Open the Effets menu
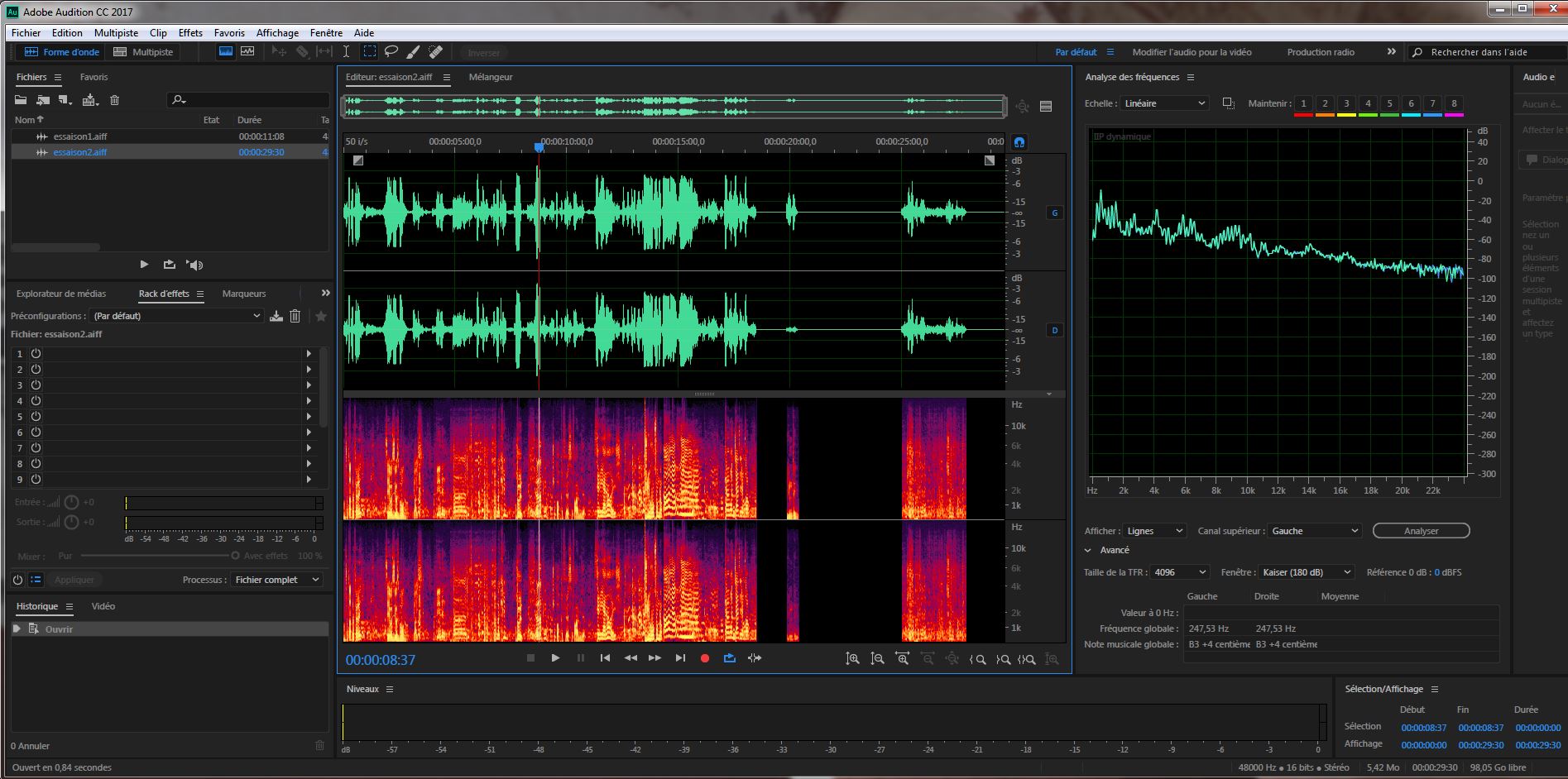The image size is (1568, 779). [189, 33]
